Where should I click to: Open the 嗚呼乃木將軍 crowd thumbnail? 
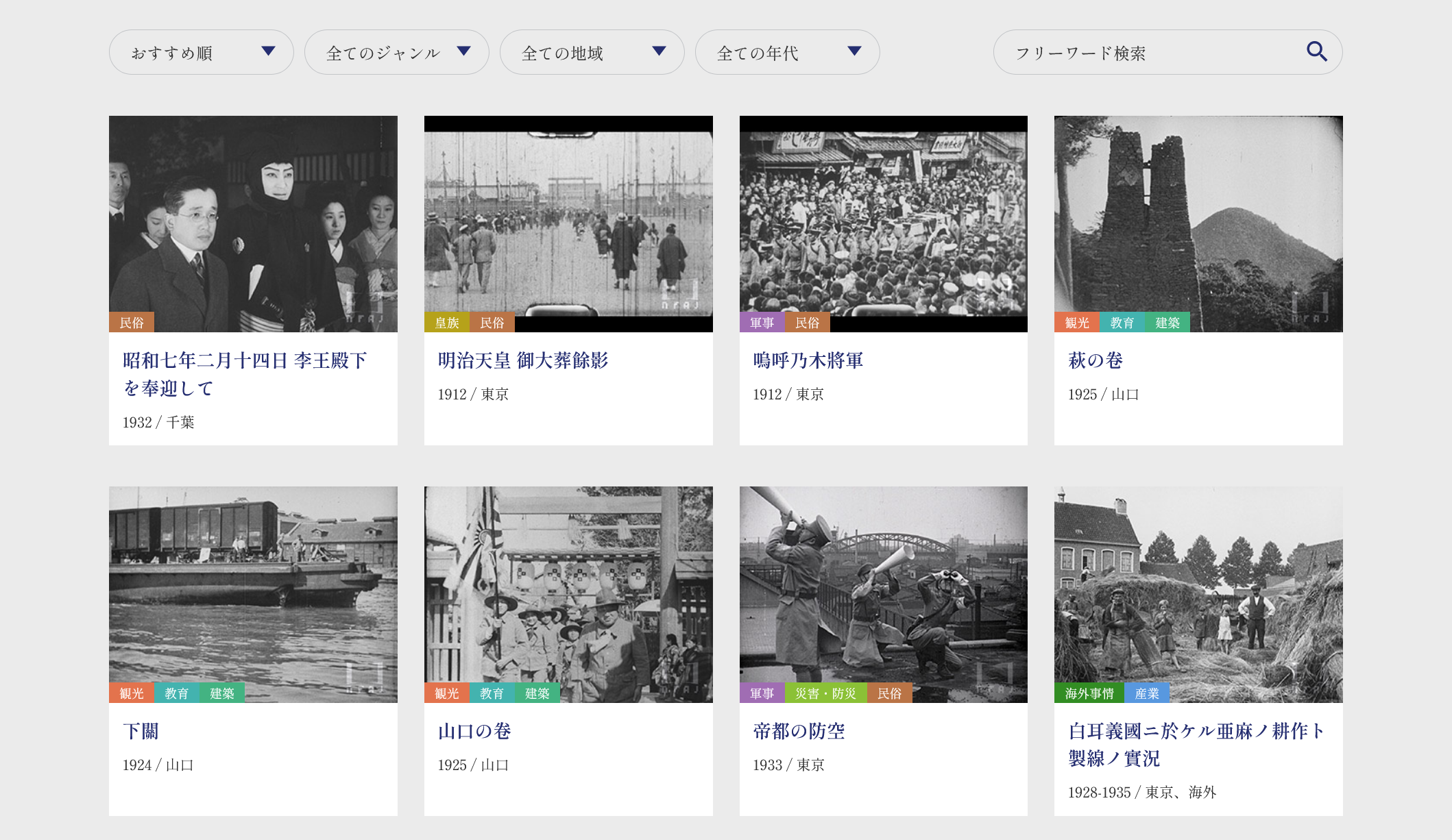click(883, 223)
